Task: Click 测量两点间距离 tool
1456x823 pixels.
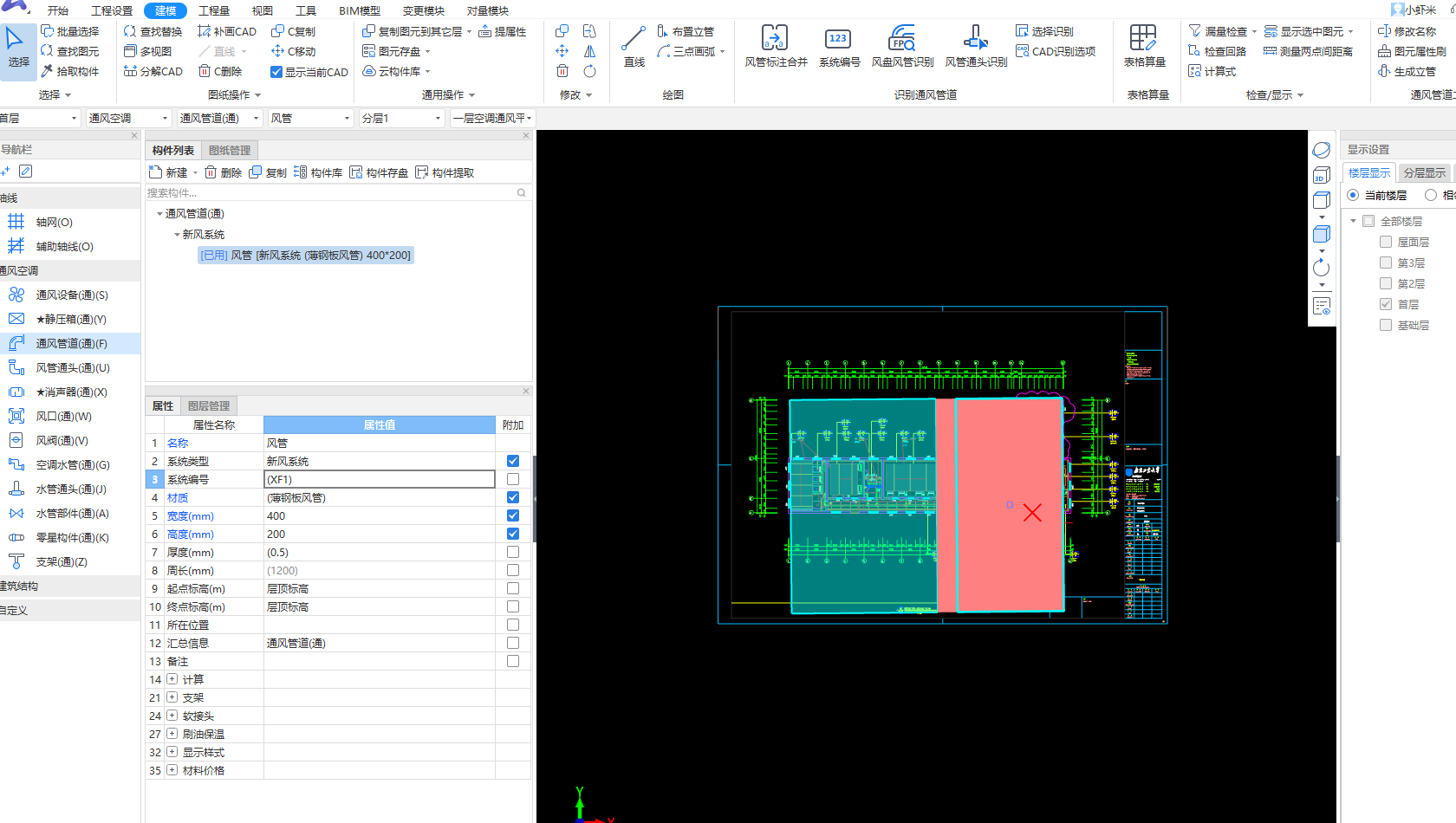Action: 1308,51
